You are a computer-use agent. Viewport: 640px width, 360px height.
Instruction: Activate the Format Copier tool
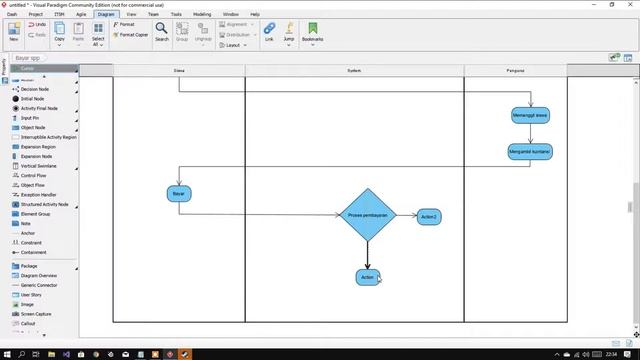pos(131,35)
